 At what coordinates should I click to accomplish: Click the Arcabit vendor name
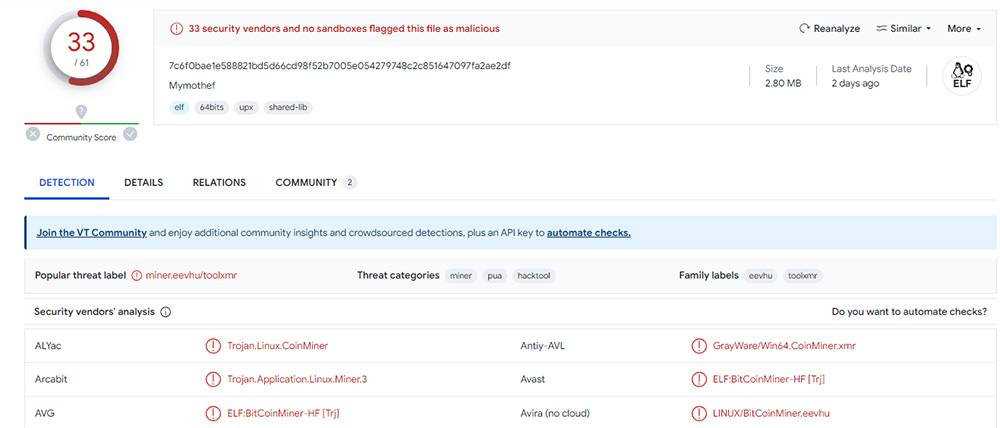tap(51, 380)
